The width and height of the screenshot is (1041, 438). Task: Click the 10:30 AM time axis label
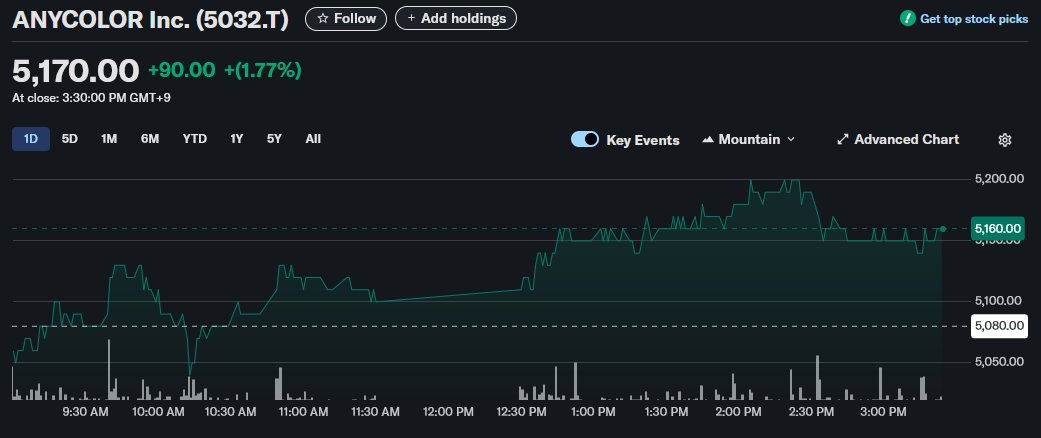(x=230, y=412)
